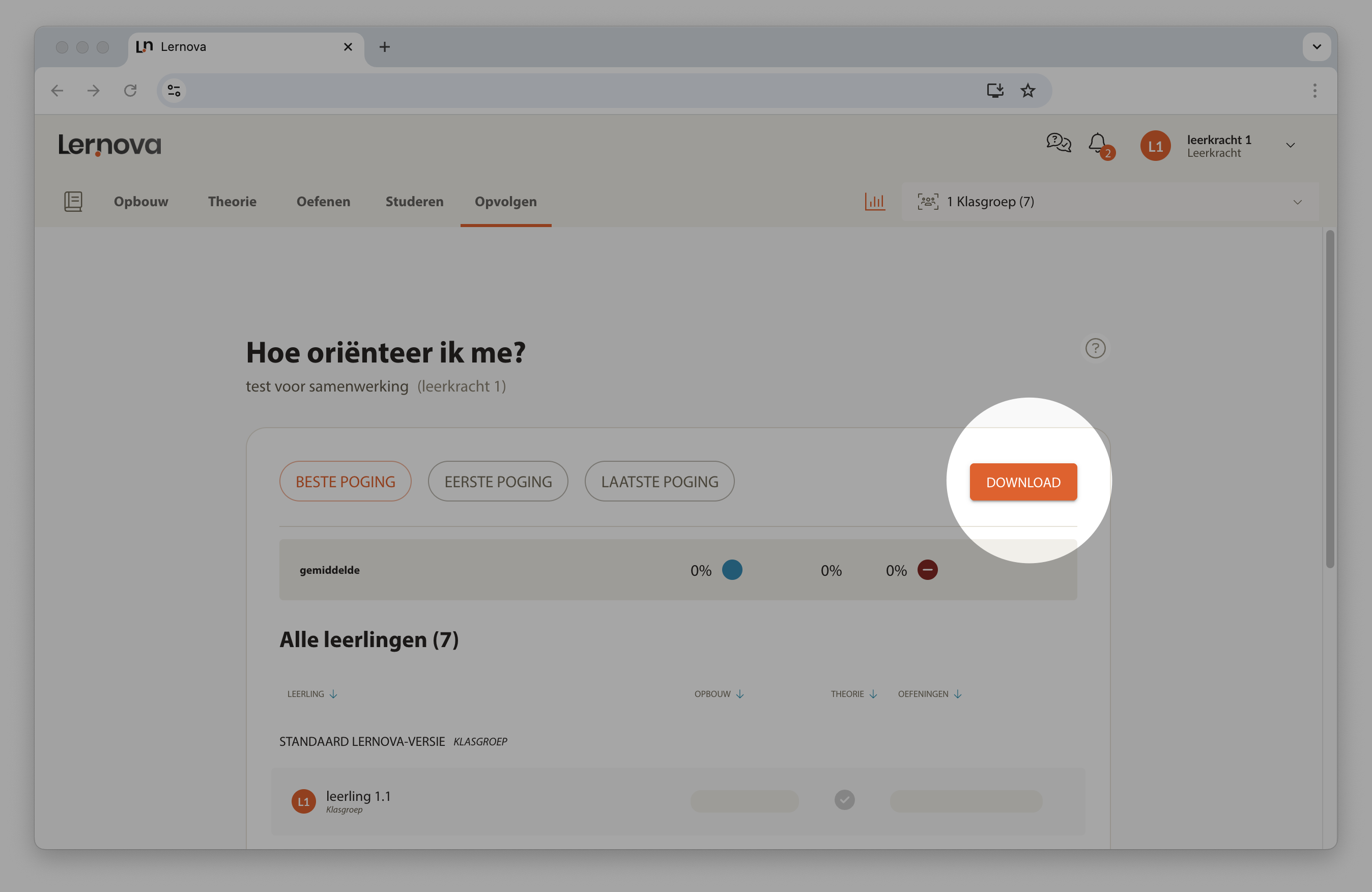Sort by the Opbouw column

click(x=720, y=693)
